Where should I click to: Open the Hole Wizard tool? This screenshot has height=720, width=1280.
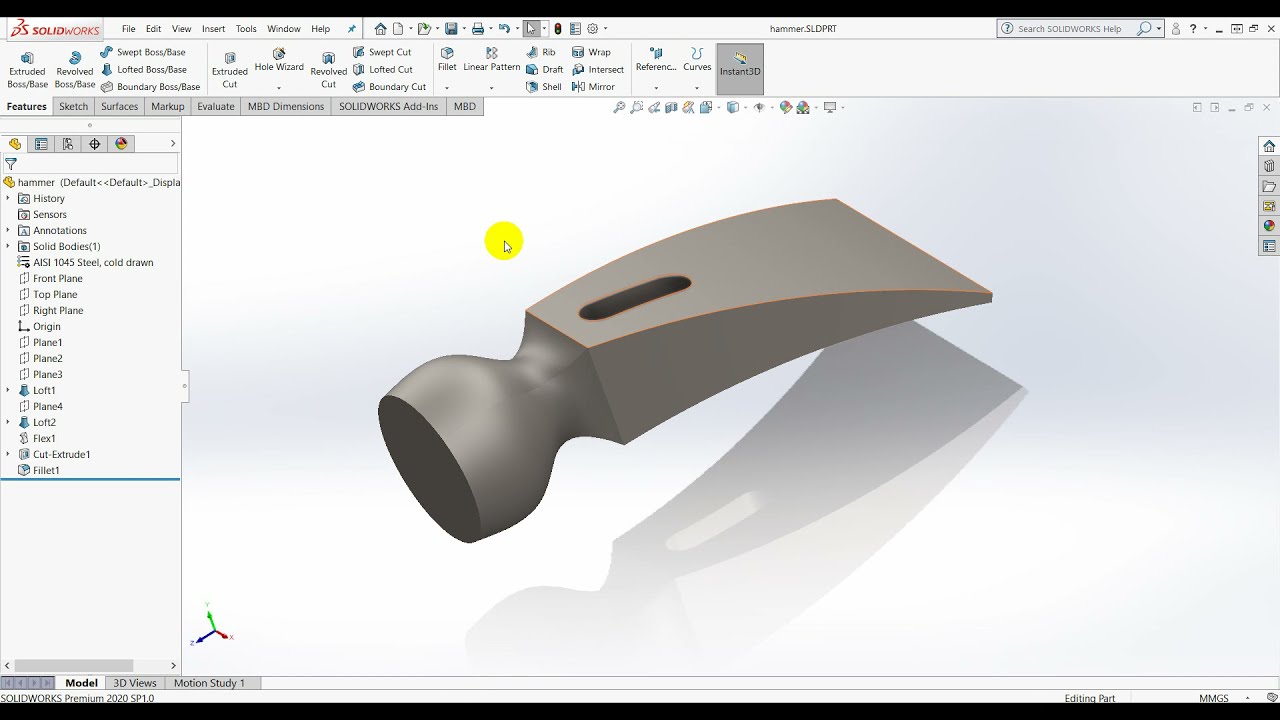[x=279, y=60]
